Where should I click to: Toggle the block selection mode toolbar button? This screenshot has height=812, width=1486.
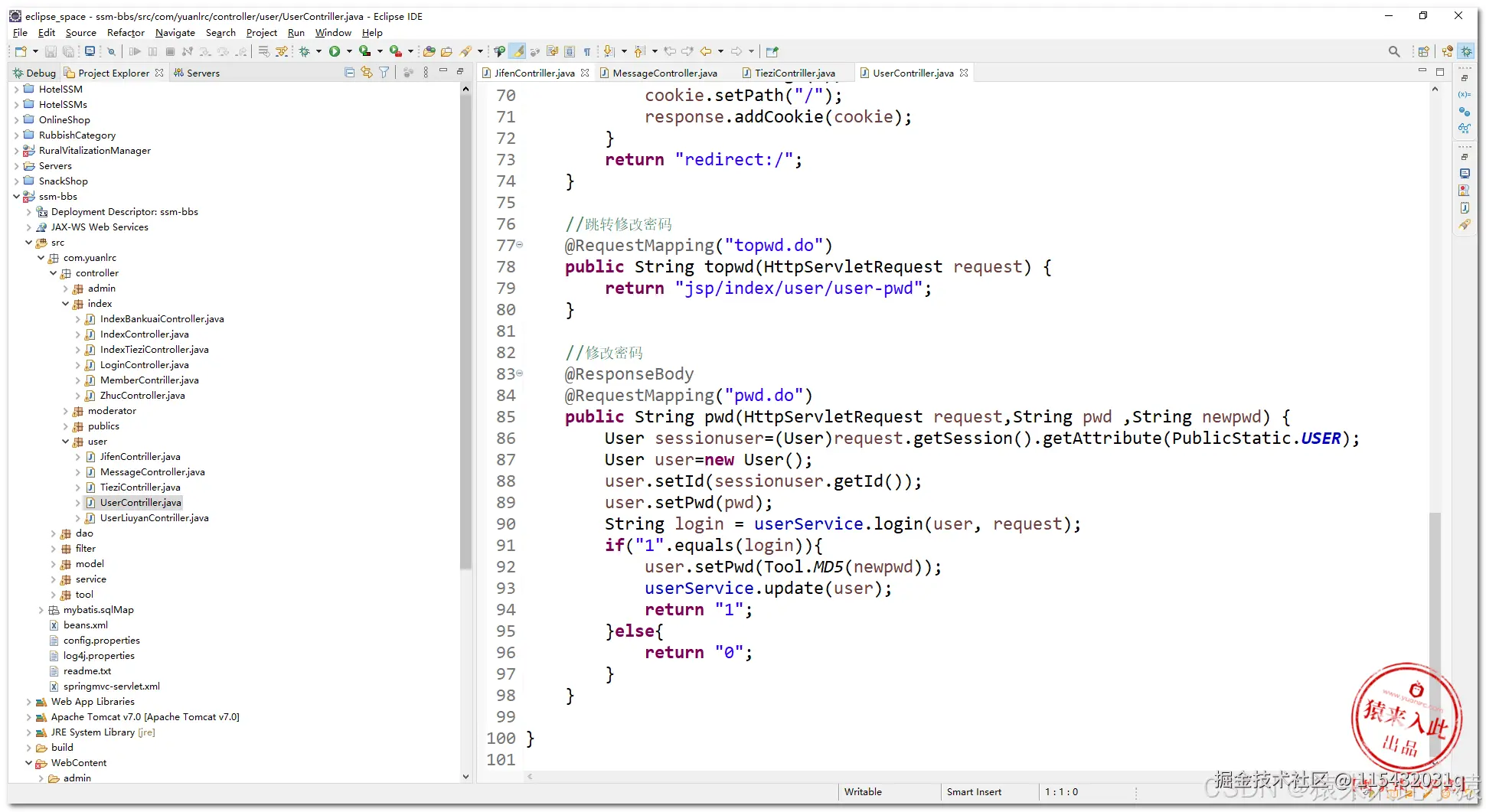coord(570,51)
